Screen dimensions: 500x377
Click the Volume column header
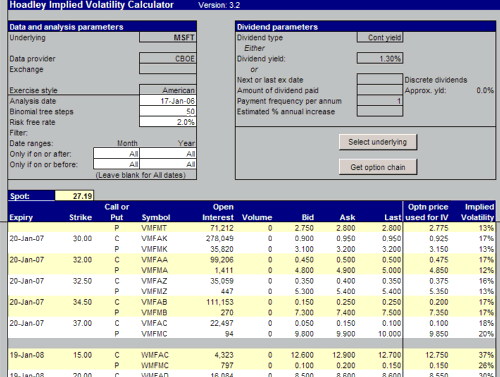257,217
